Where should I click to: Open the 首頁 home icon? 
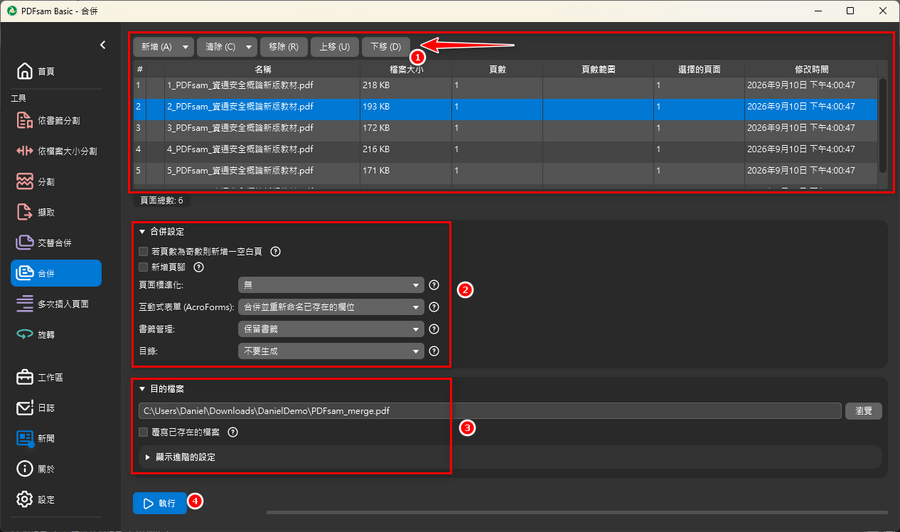pyautogui.click(x=25, y=71)
